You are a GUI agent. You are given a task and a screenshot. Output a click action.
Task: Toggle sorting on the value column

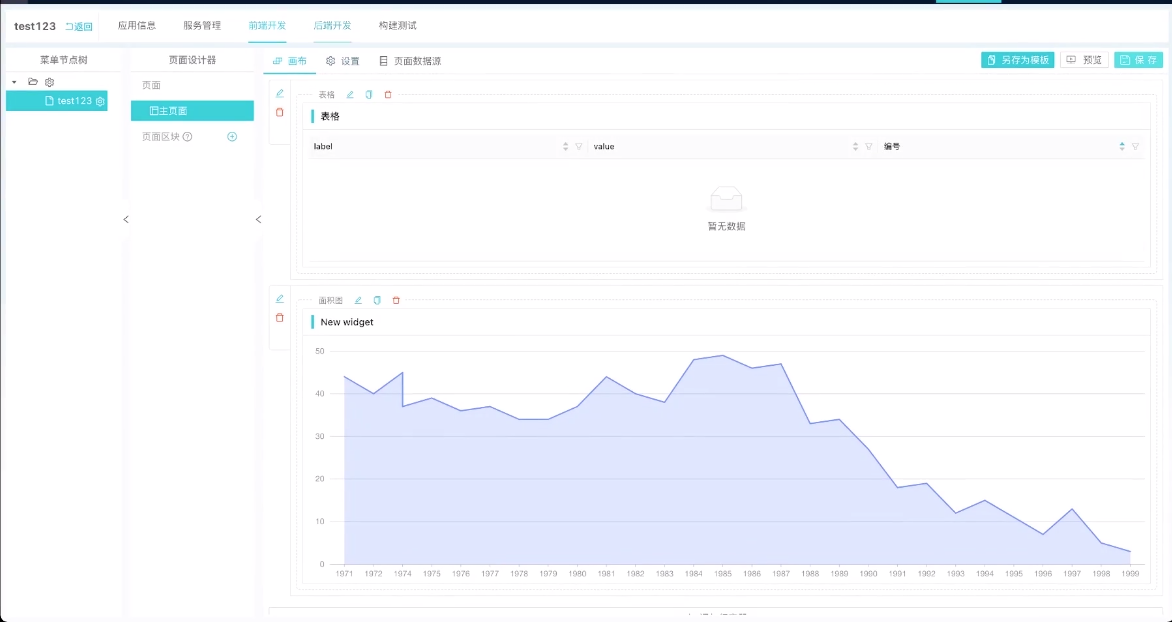coord(855,146)
